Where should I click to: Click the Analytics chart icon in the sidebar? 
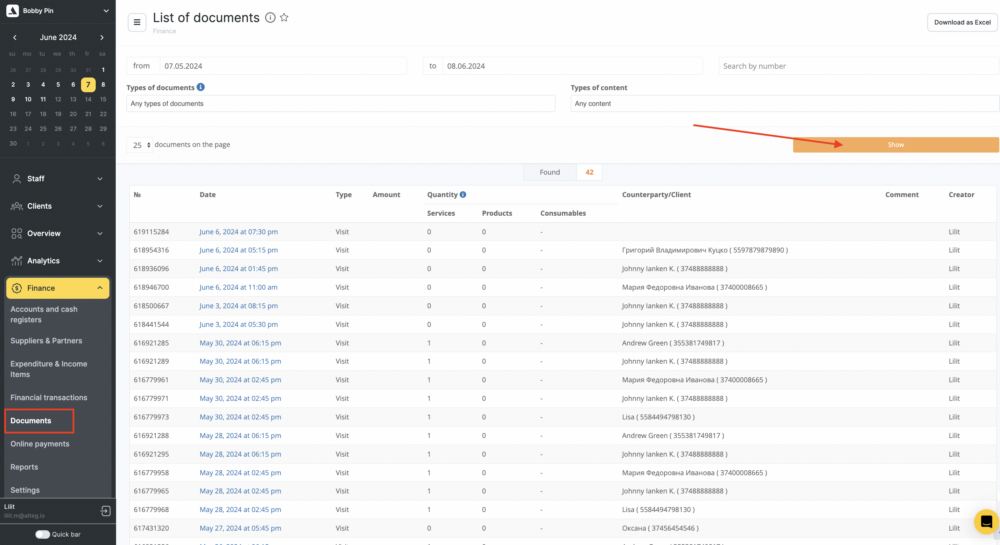pyautogui.click(x=17, y=261)
